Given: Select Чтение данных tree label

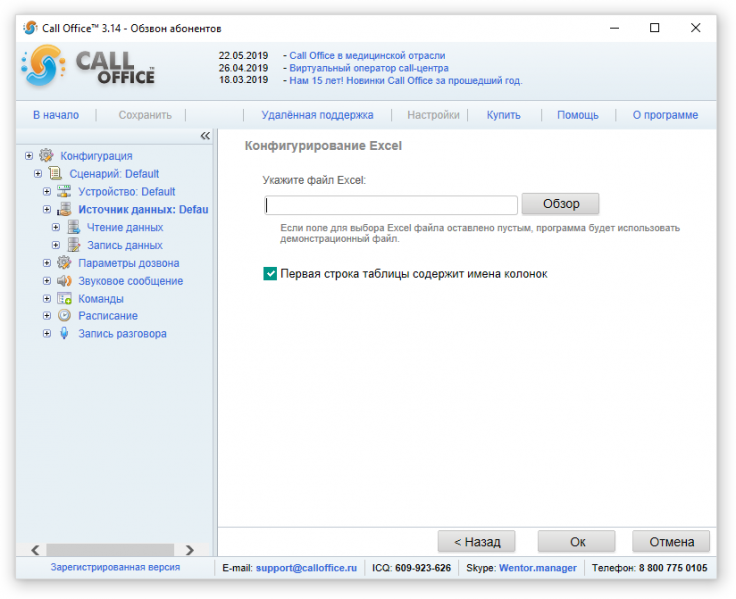Looking at the screenshot, I should tap(125, 227).
